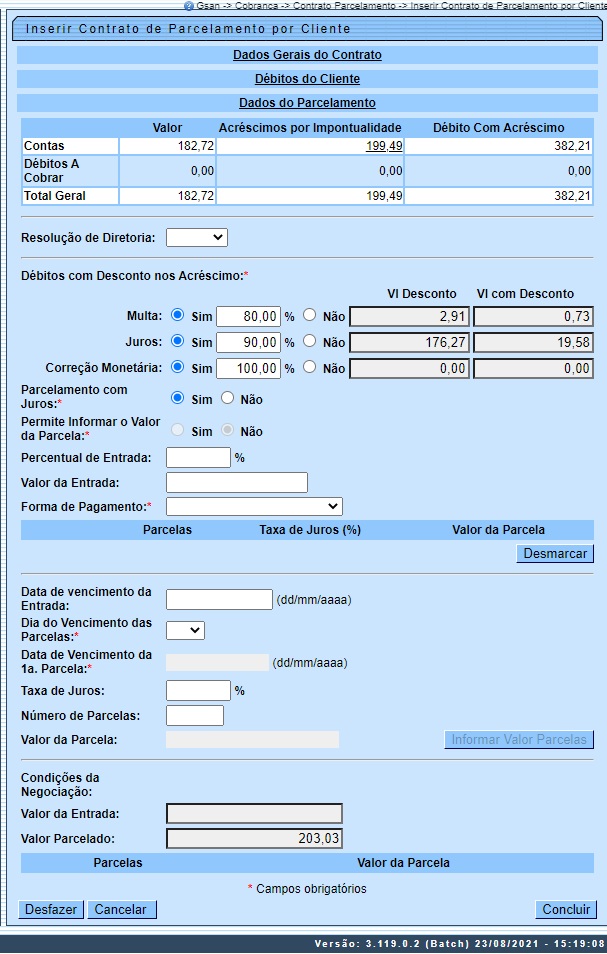
Task: Select "Não" for Multa discount
Action: (x=310, y=315)
